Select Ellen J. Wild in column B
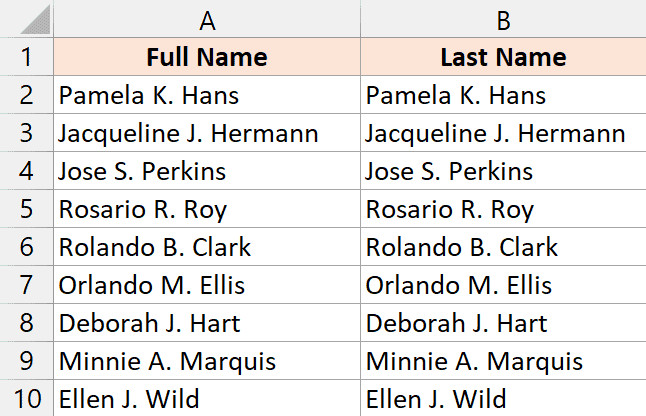 [x=436, y=400]
